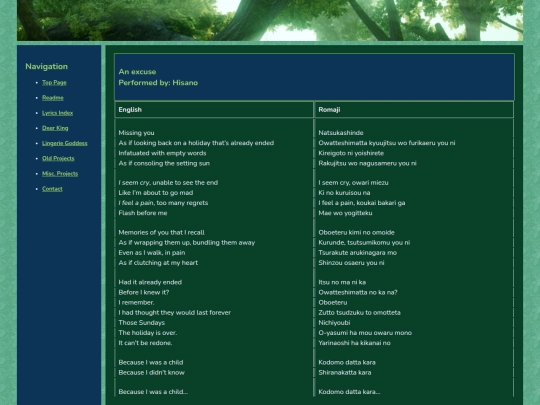540x405 pixels.
Task: Click 'Rakujitsu wo nagusameru you ni'
Action: 367,163
